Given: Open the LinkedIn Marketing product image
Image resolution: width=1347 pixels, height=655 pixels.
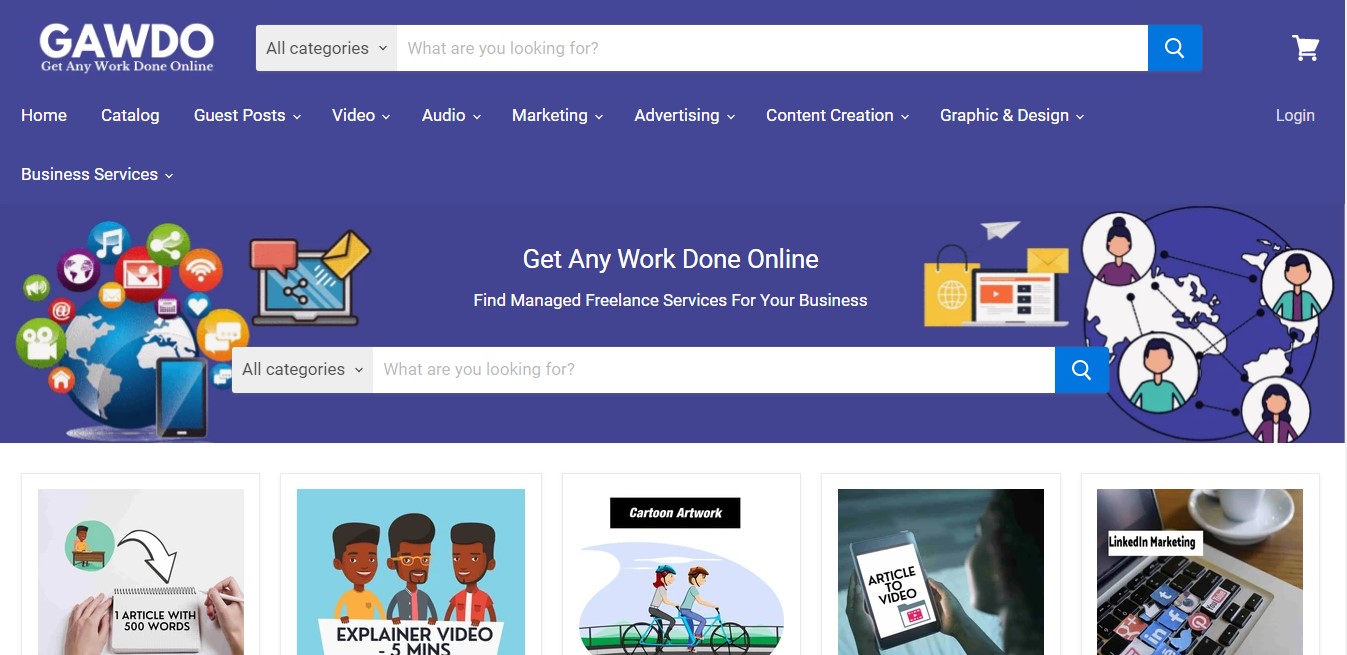Looking at the screenshot, I should 1200,572.
